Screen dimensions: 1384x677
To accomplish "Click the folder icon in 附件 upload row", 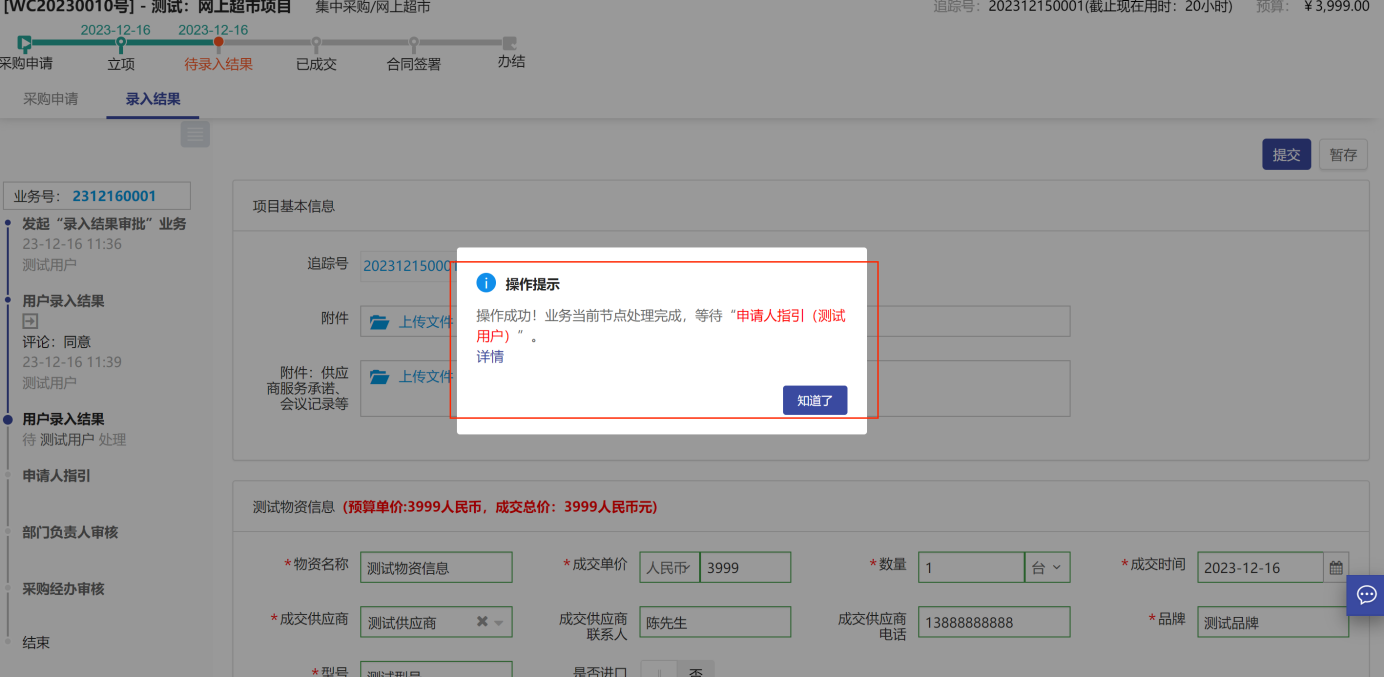I will click(379, 322).
